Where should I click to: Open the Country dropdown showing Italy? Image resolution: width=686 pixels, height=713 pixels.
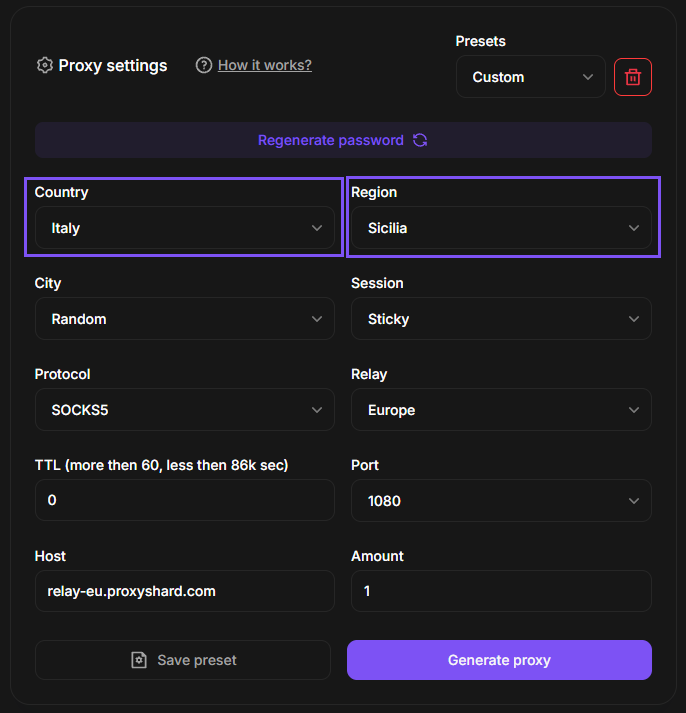pyautogui.click(x=184, y=228)
